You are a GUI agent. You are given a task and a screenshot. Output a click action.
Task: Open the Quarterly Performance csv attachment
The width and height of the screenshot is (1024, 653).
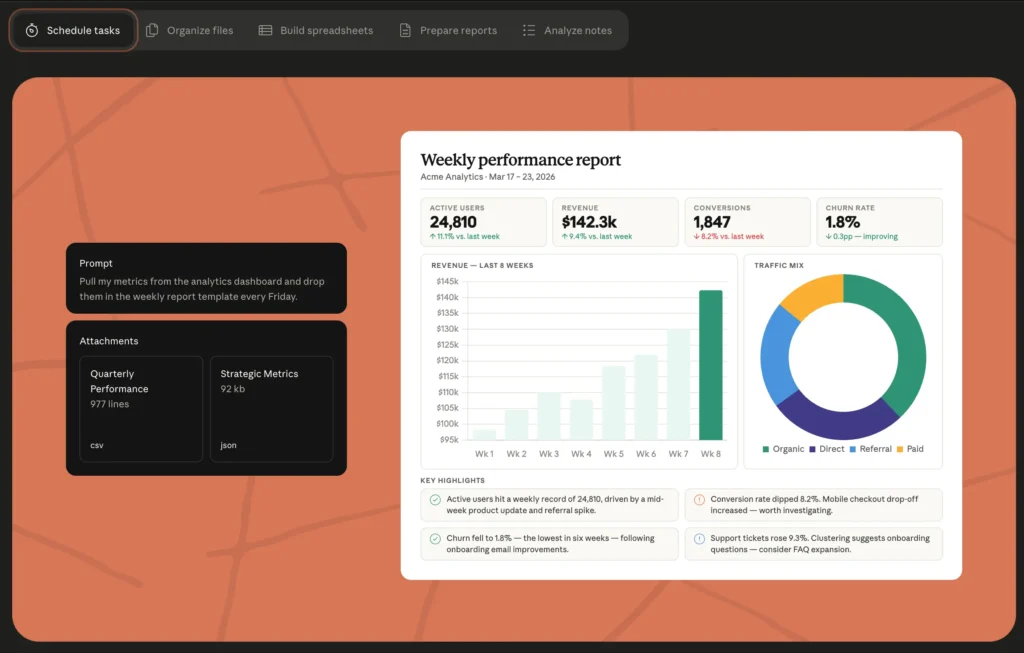point(140,408)
